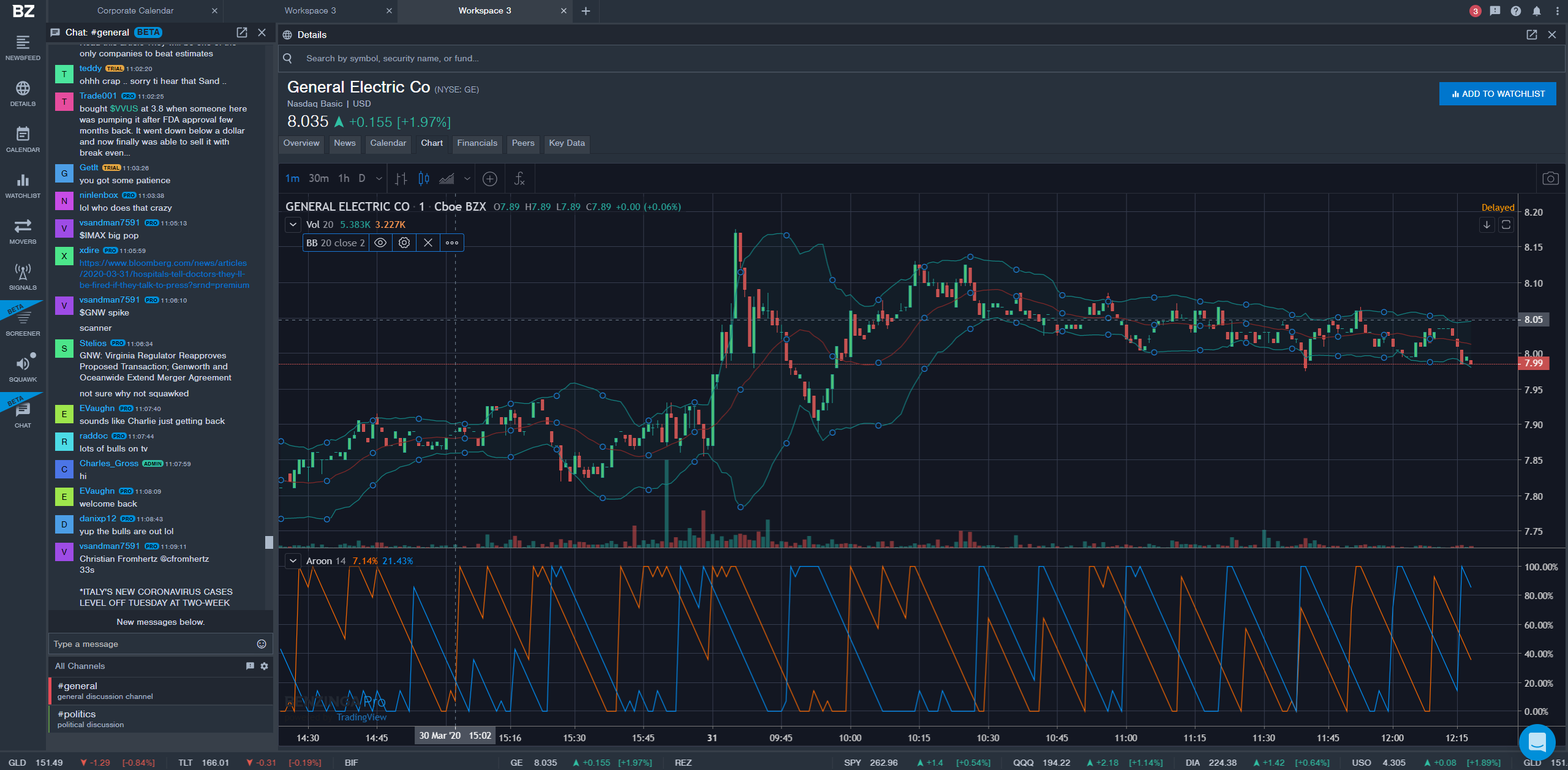
Task: Open the indicators fx menu
Action: click(x=519, y=179)
